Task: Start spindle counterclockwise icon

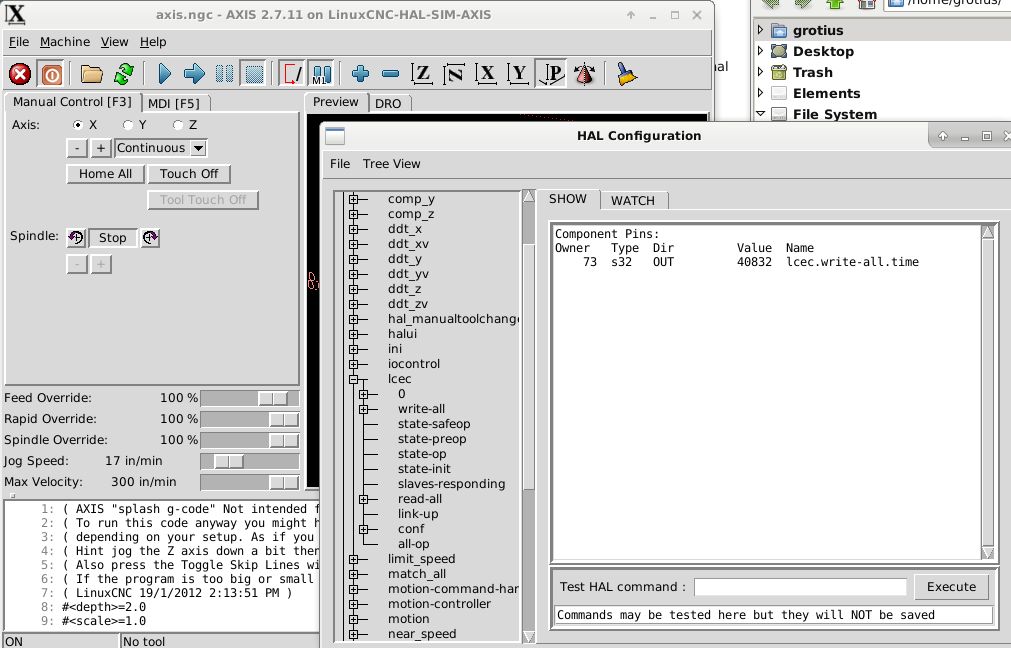Action: [x=76, y=238]
